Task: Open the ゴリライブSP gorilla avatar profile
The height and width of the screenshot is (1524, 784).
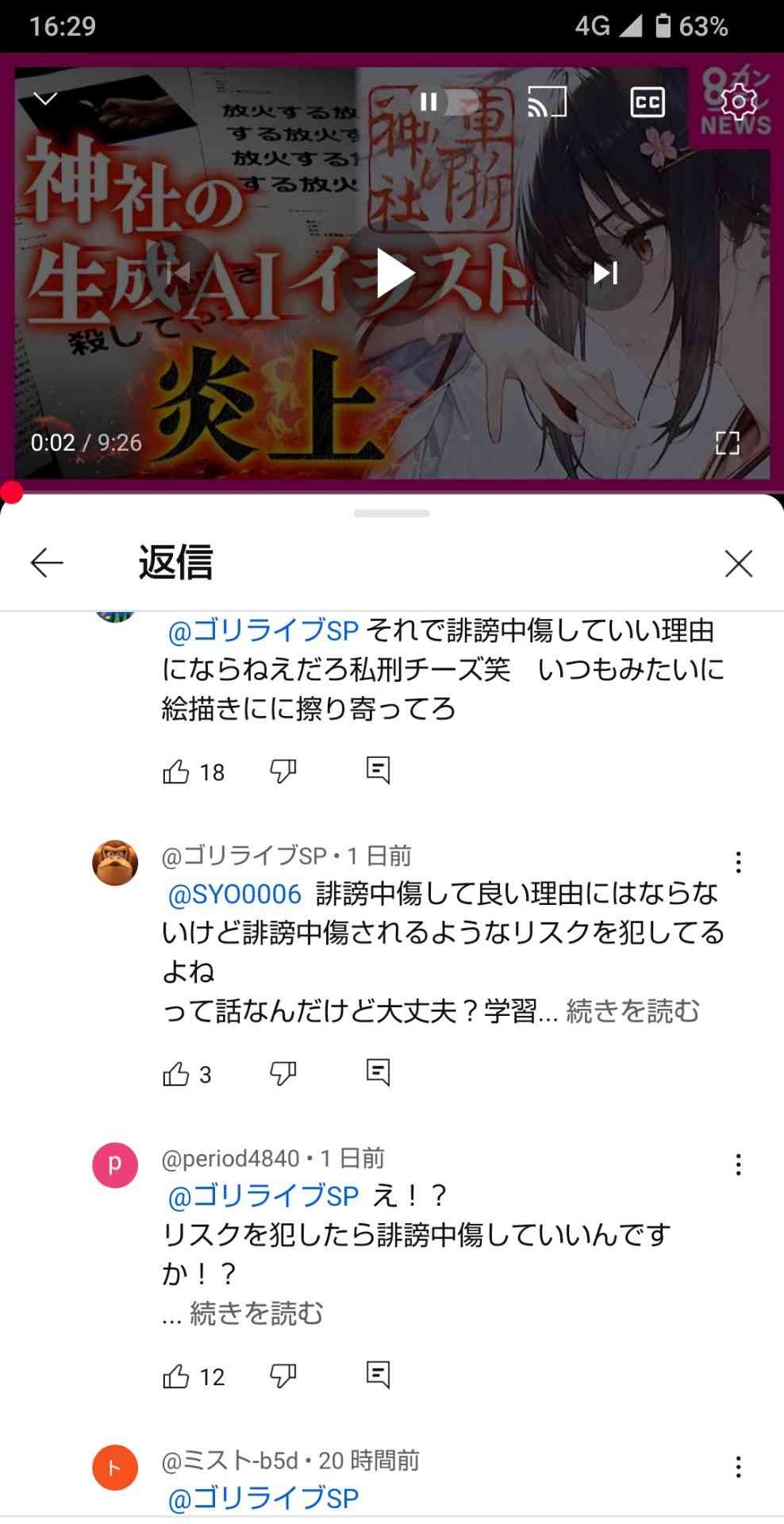Action: coord(115,863)
